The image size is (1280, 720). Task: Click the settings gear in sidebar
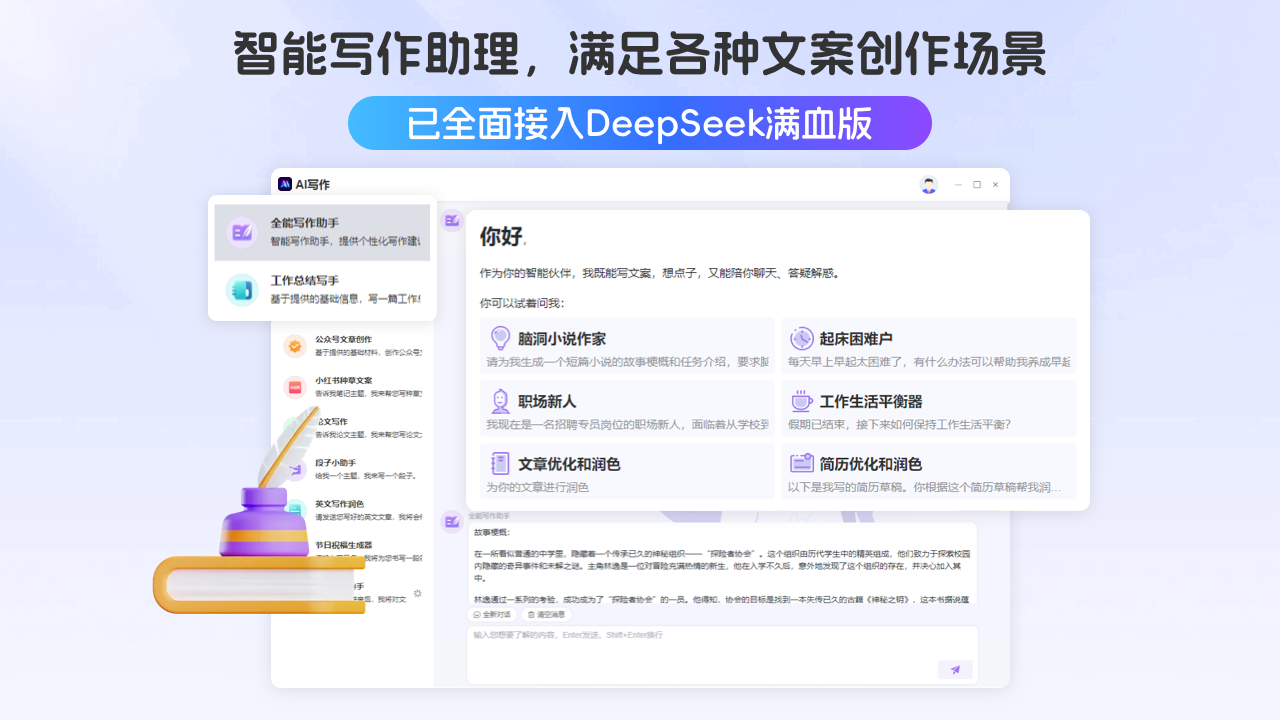coord(417,593)
